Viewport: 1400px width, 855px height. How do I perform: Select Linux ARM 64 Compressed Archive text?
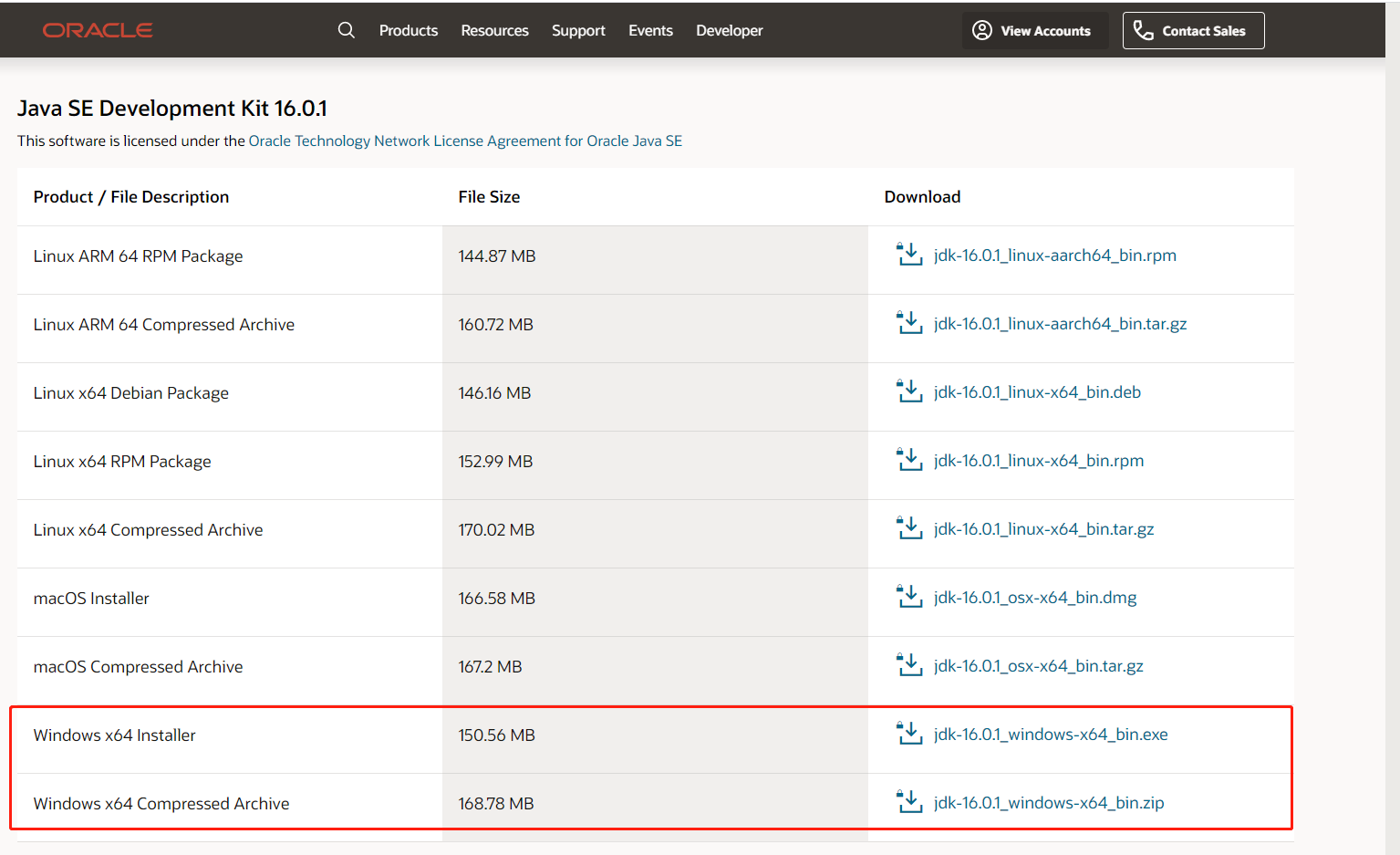click(x=164, y=325)
